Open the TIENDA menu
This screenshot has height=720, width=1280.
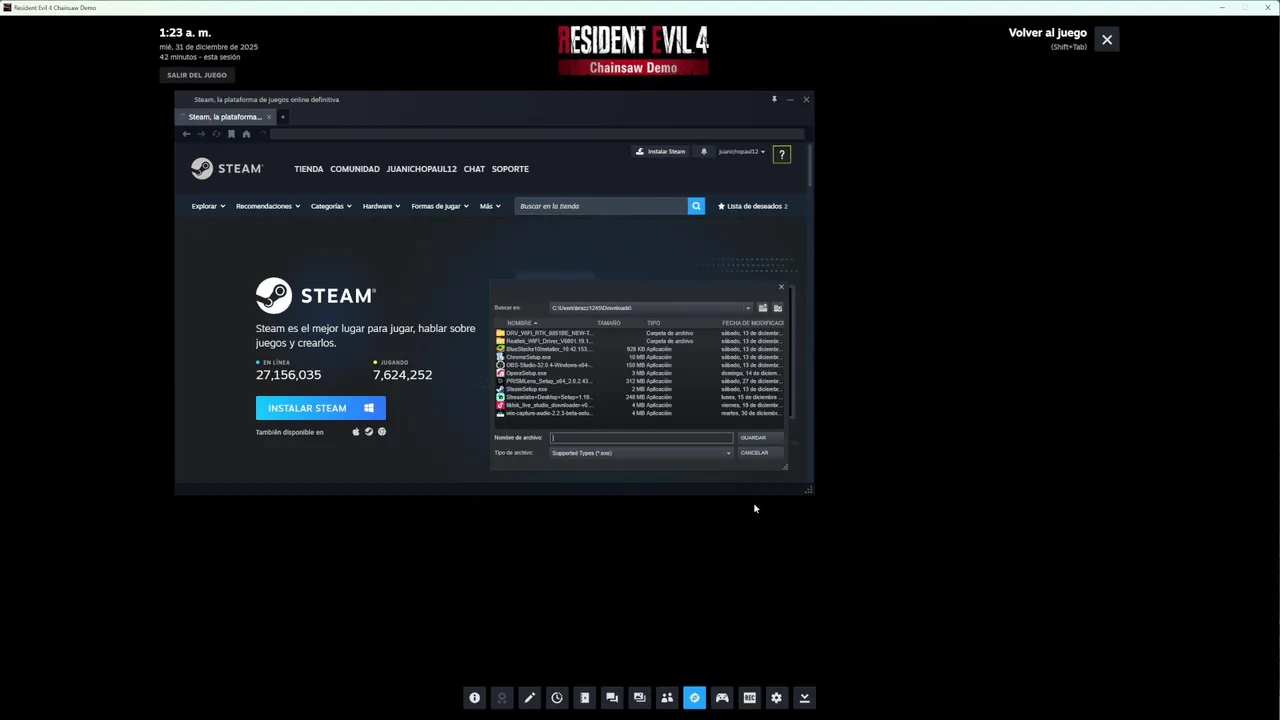(x=309, y=169)
